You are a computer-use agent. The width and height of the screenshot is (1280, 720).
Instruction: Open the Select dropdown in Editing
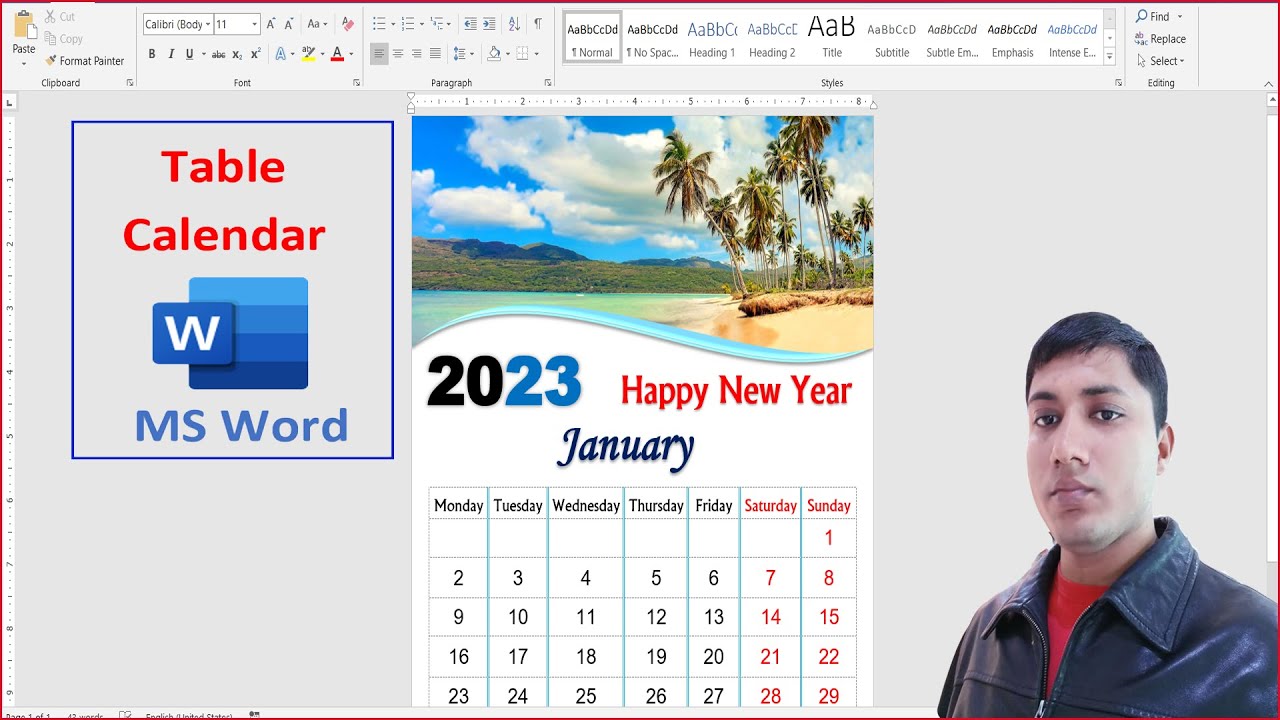pos(1160,61)
